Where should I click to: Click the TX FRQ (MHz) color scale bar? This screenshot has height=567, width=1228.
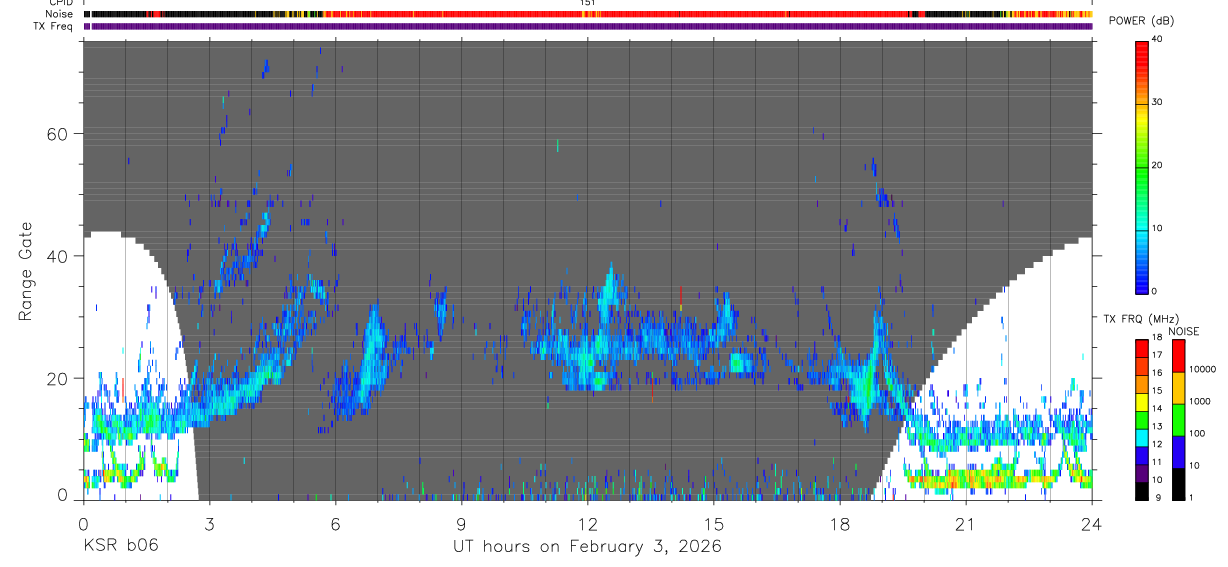(x=1142, y=420)
